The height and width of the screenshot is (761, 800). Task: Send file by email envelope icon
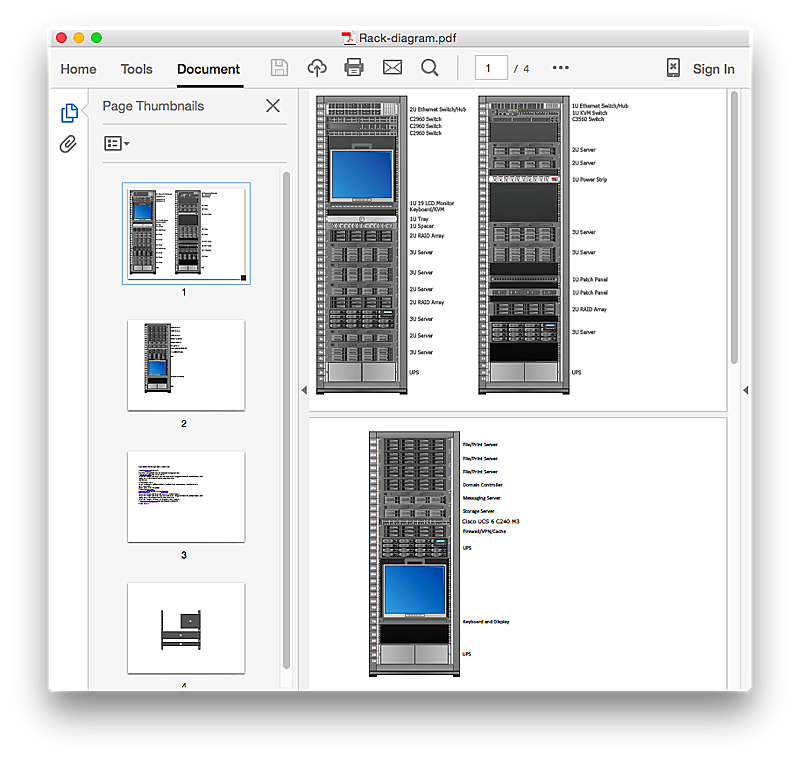click(x=392, y=68)
